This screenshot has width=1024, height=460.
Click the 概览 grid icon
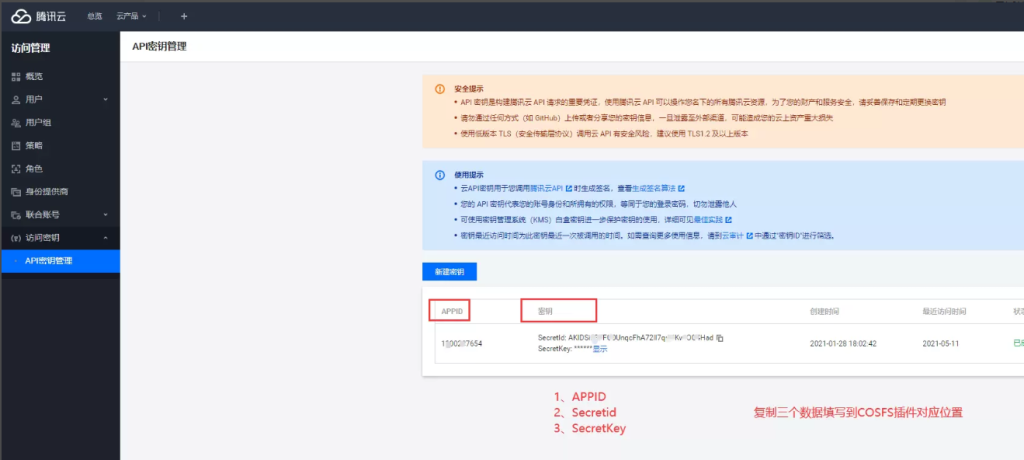[16, 76]
